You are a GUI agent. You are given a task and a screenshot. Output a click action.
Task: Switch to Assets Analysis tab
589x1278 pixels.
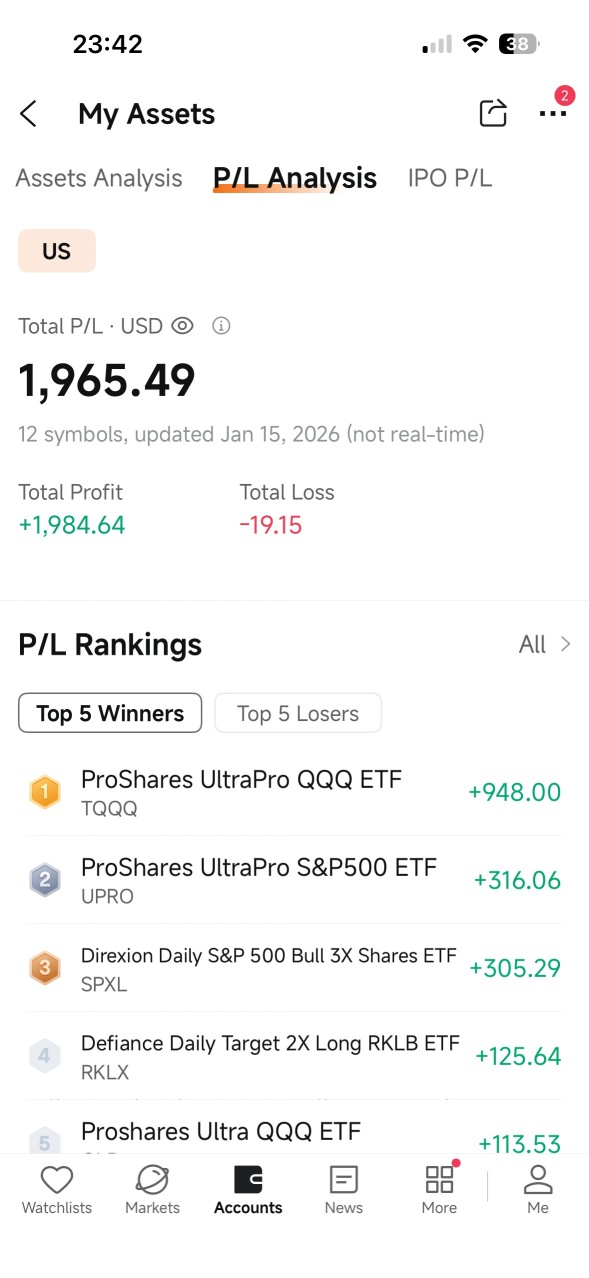pos(99,178)
